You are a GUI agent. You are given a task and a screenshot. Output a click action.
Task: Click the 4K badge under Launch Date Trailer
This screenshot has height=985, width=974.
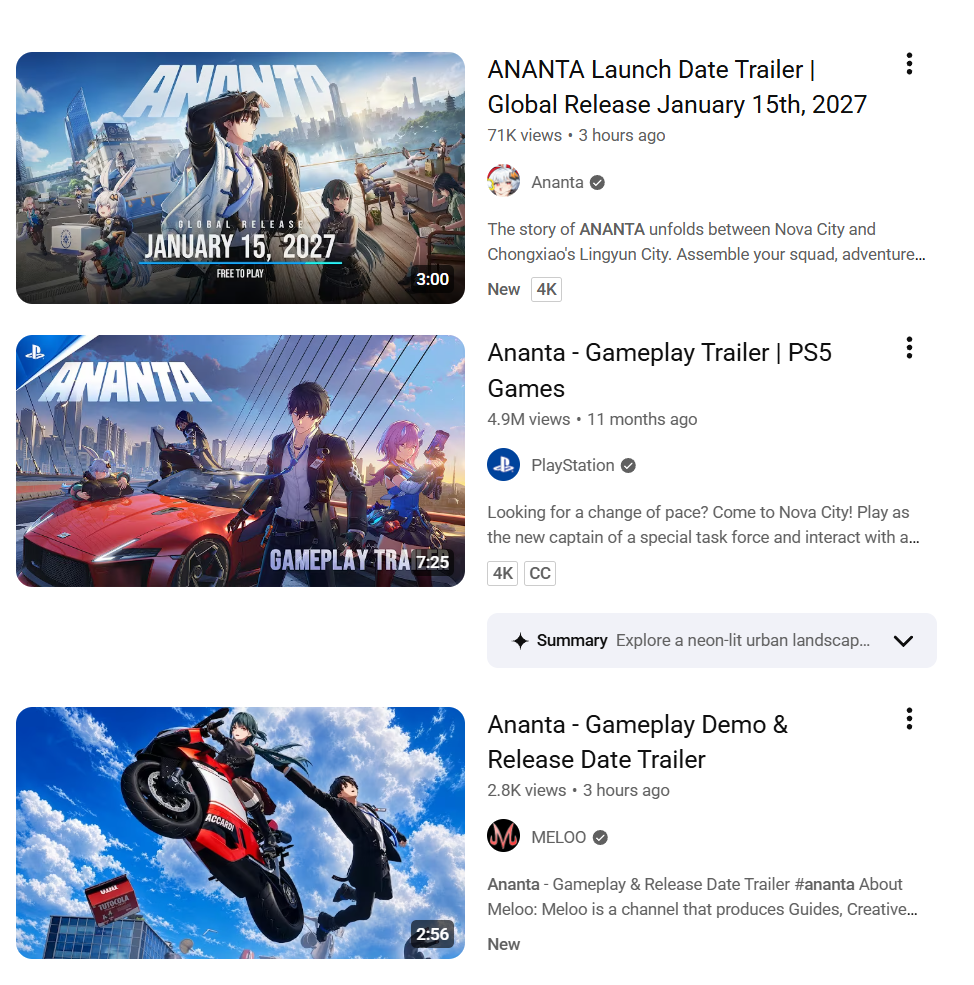546,290
